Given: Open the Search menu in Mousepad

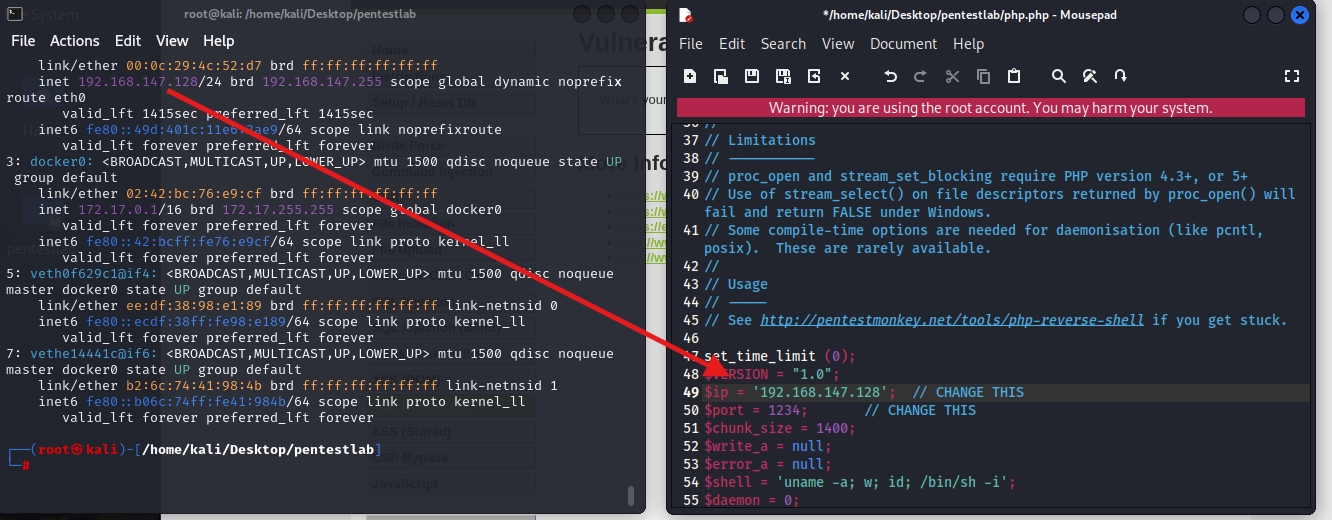Looking at the screenshot, I should coord(783,44).
